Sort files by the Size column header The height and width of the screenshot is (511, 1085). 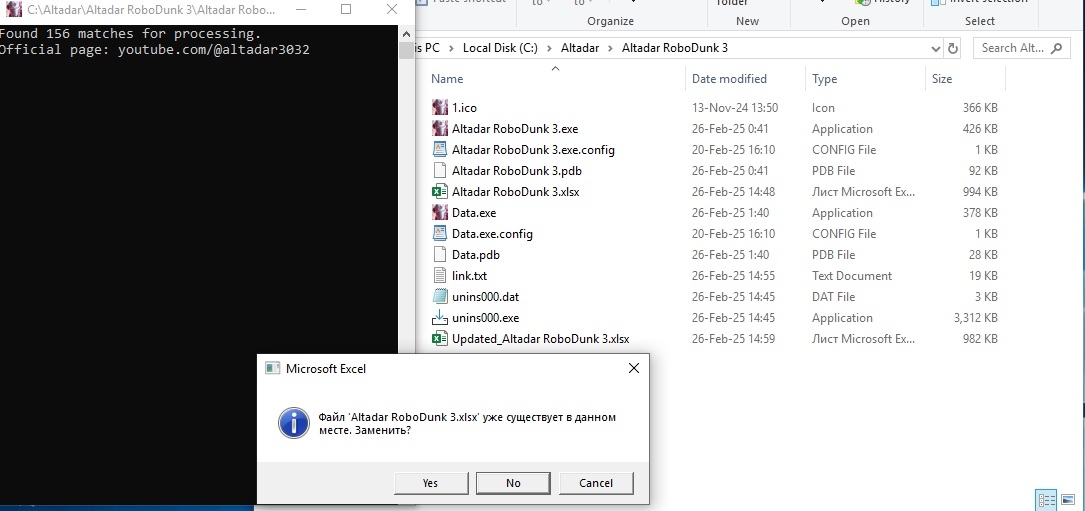click(x=942, y=79)
